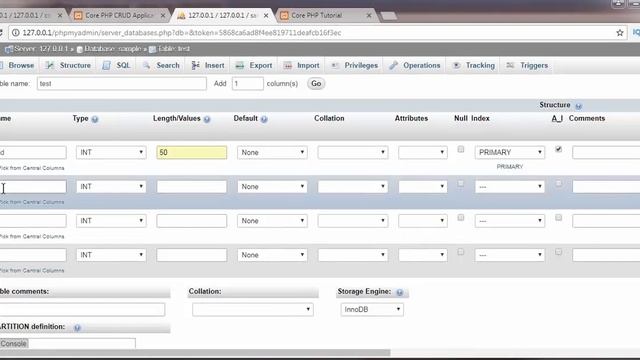Toggle Null checkbox in third row
Image resolution: width=640 pixels, height=360 pixels.
coord(460,218)
